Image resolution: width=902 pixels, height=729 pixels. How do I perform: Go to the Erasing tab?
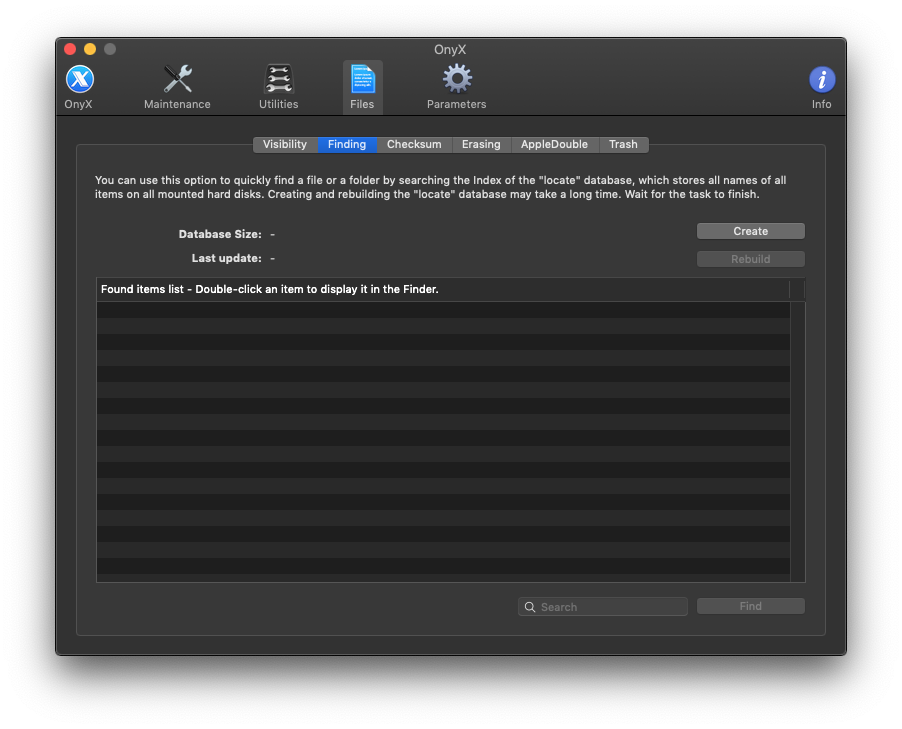(481, 145)
